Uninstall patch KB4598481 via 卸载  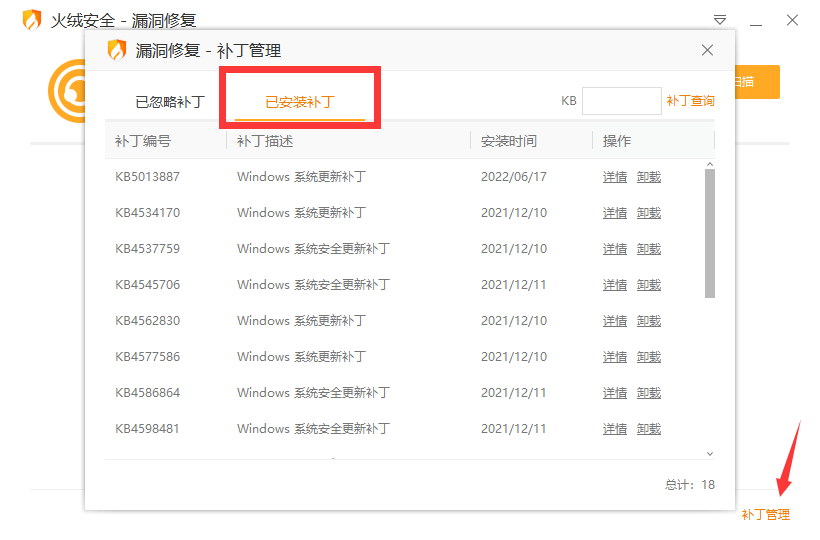648,429
